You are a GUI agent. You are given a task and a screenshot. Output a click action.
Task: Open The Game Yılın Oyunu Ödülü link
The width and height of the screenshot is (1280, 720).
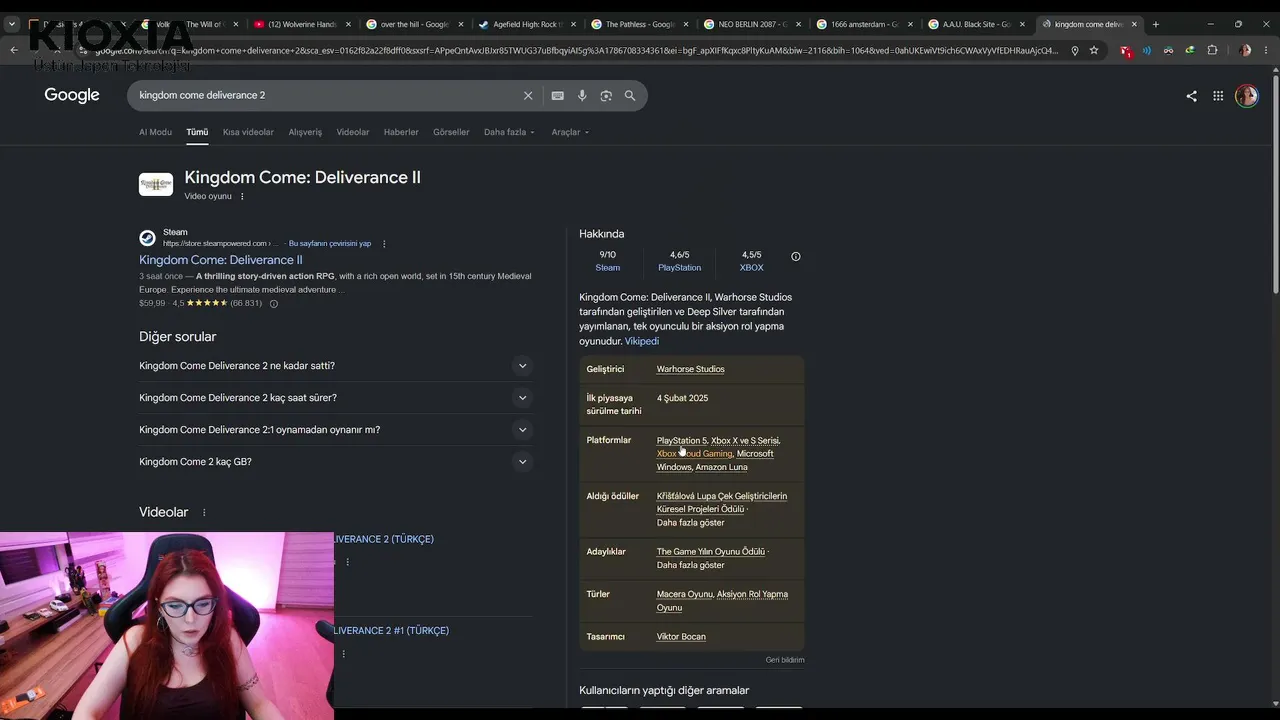click(711, 552)
